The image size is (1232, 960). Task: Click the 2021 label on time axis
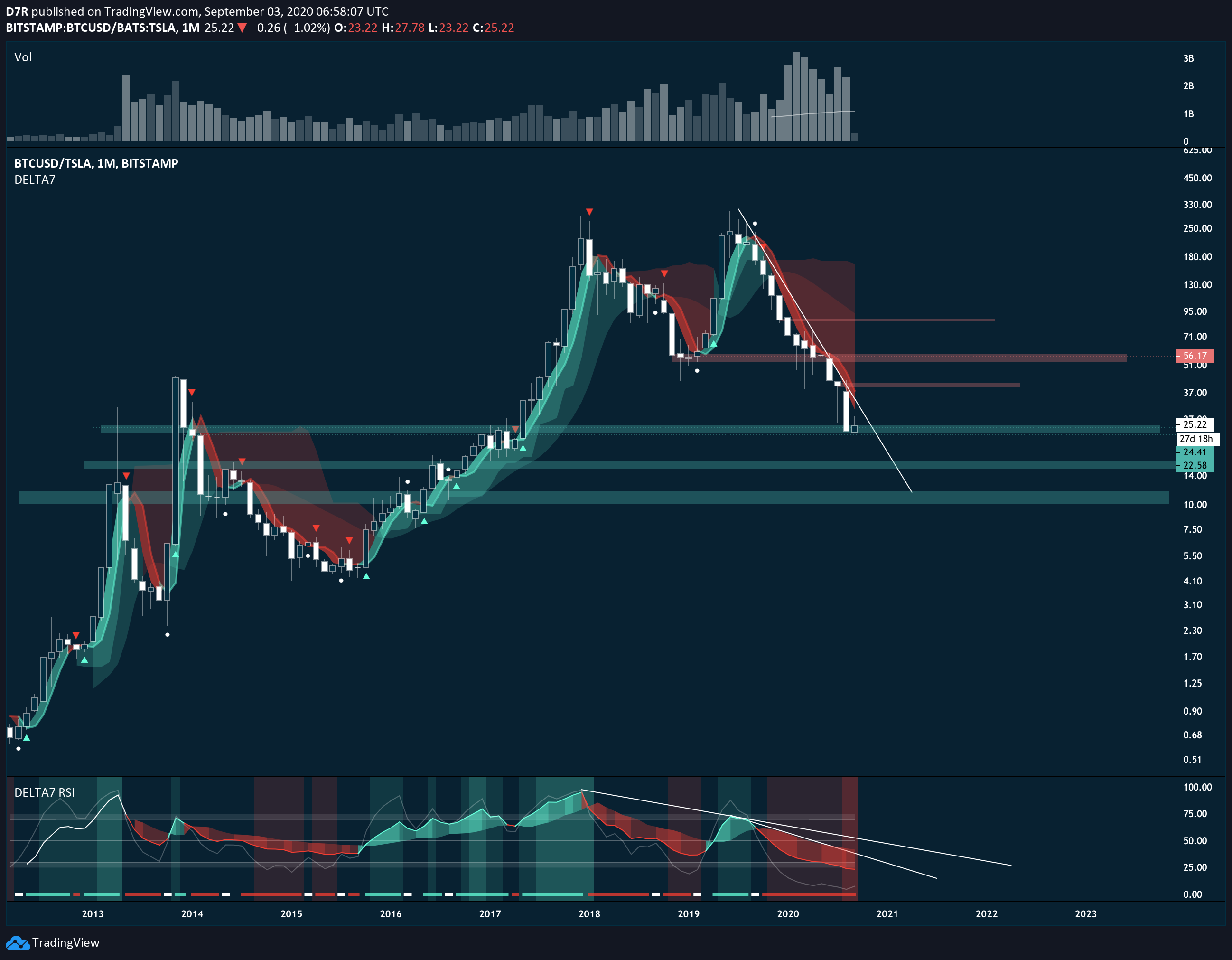(887, 914)
